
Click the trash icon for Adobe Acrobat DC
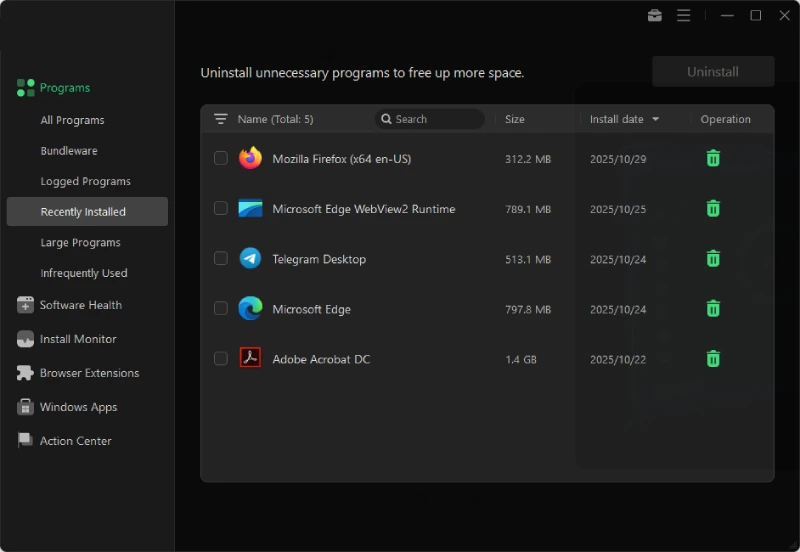coord(713,359)
